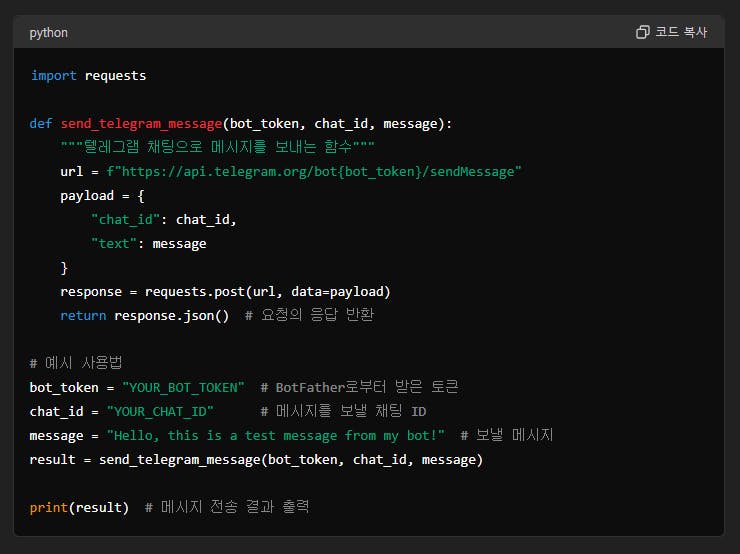Click the closing brace of payload
Viewport: 740px width, 554px height.
pyautogui.click(x=65, y=267)
